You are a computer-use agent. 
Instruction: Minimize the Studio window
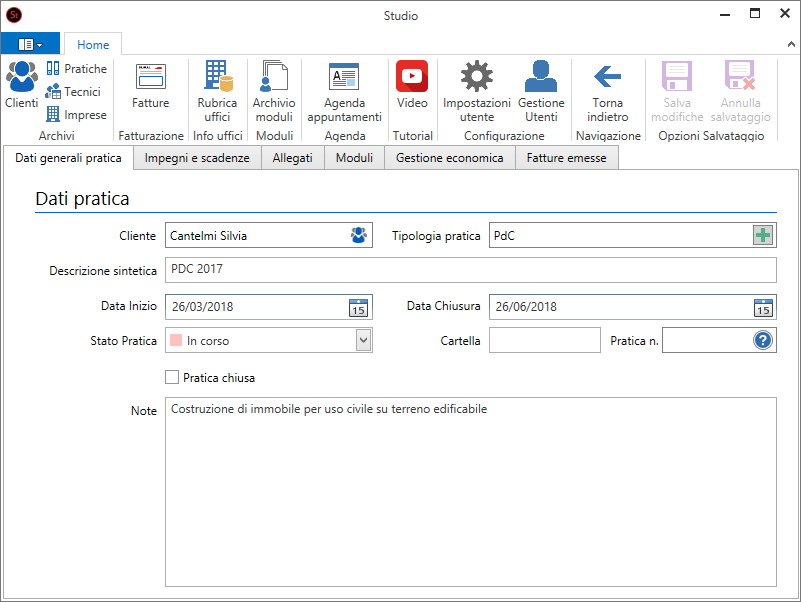click(725, 14)
